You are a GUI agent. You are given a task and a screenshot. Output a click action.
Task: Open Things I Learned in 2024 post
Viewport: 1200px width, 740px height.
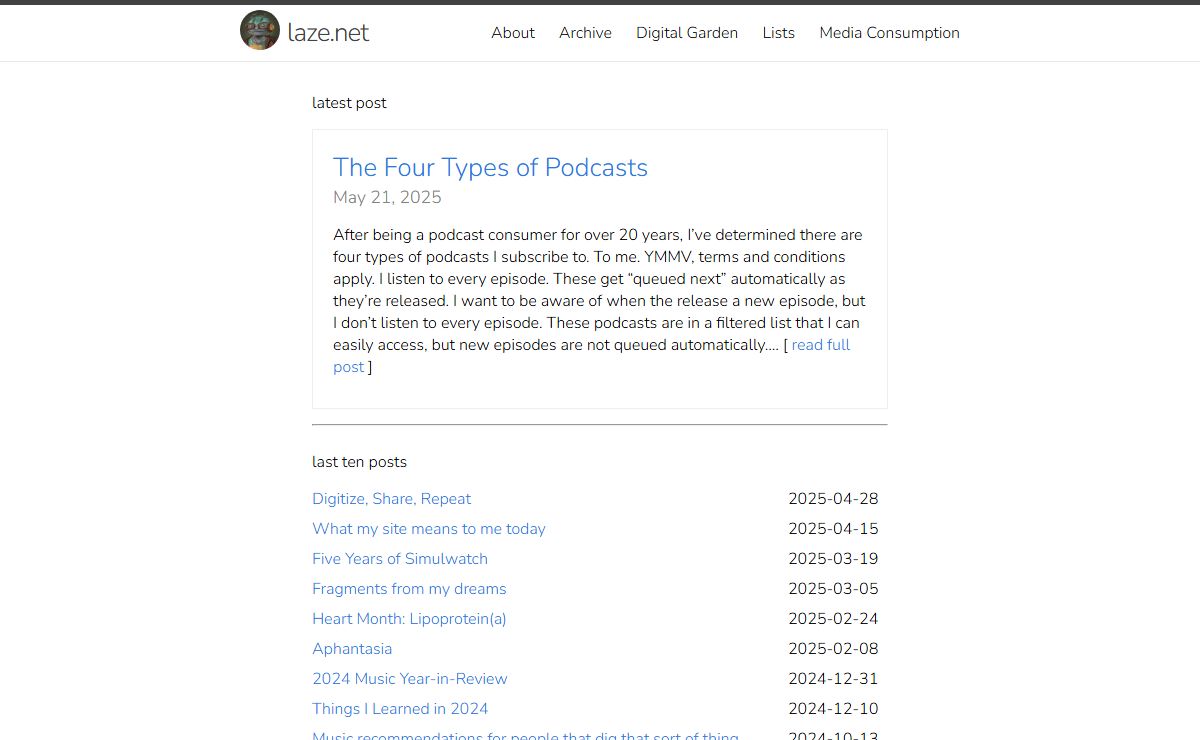tap(400, 709)
